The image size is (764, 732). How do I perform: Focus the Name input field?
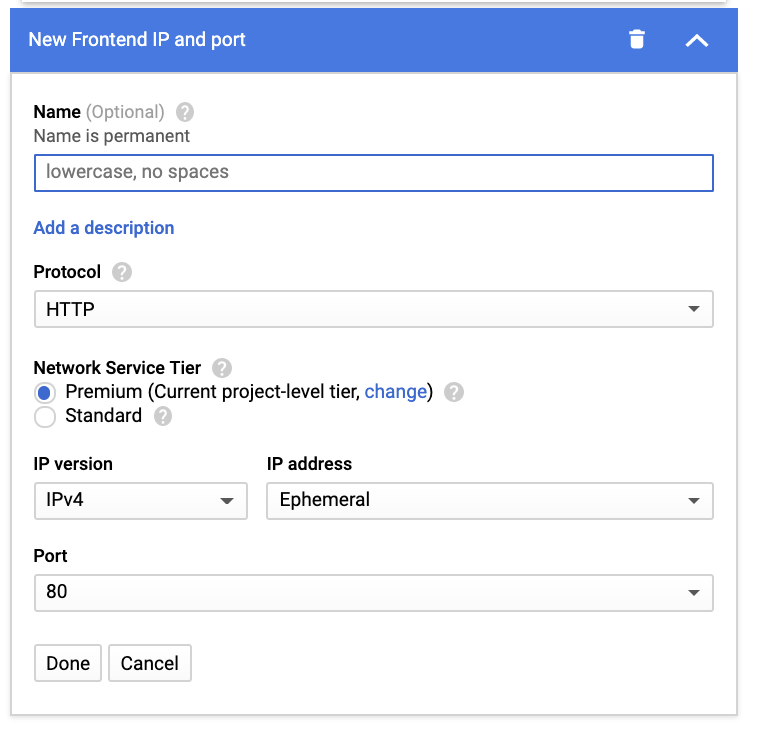[x=373, y=172]
